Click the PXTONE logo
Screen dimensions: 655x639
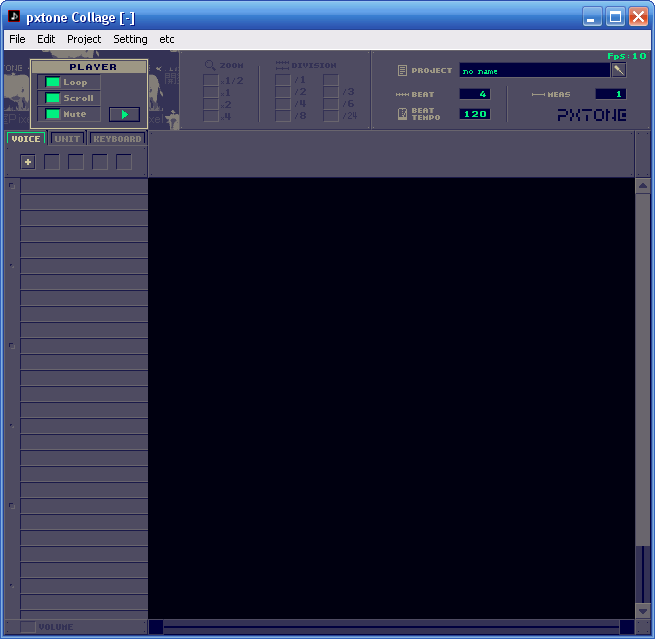pos(592,115)
